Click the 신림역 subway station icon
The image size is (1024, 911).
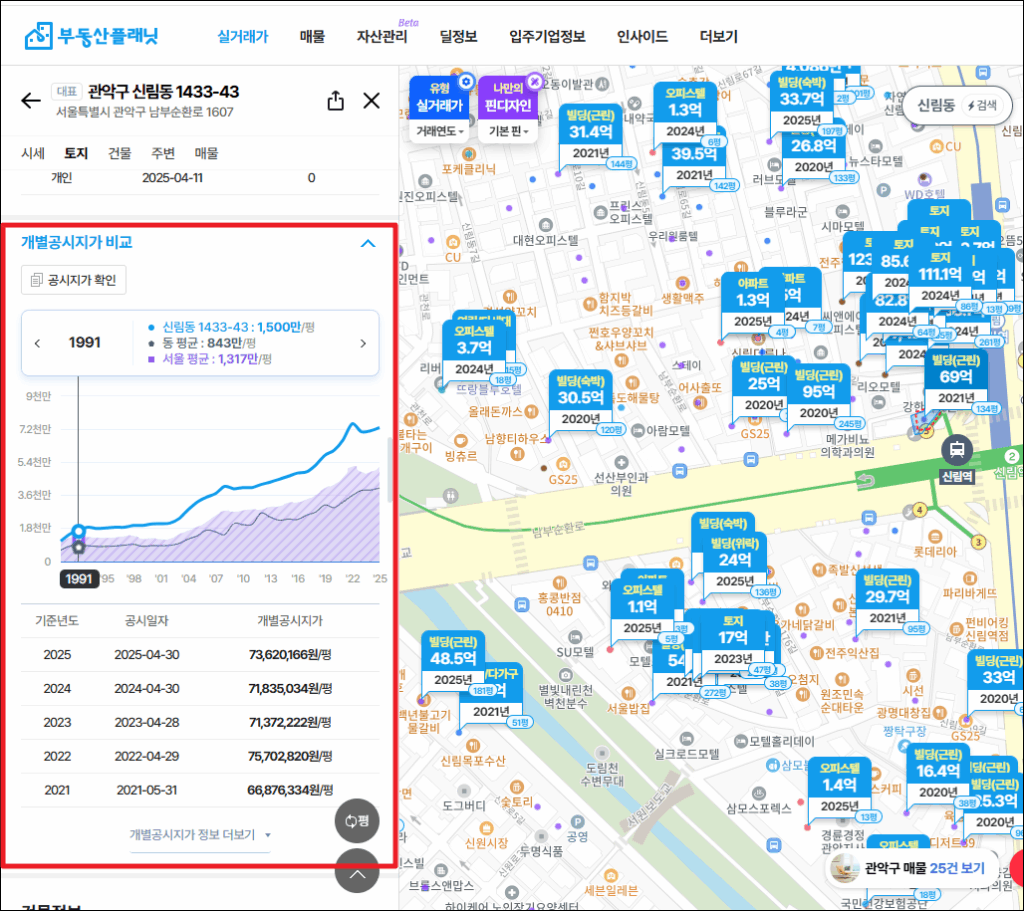point(957,449)
